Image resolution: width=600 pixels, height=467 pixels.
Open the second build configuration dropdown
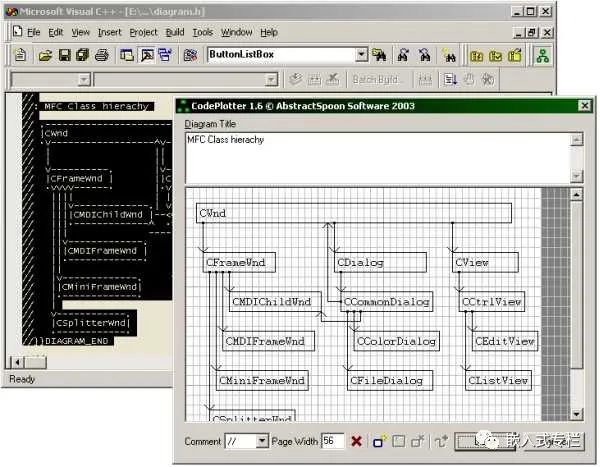coord(273,79)
